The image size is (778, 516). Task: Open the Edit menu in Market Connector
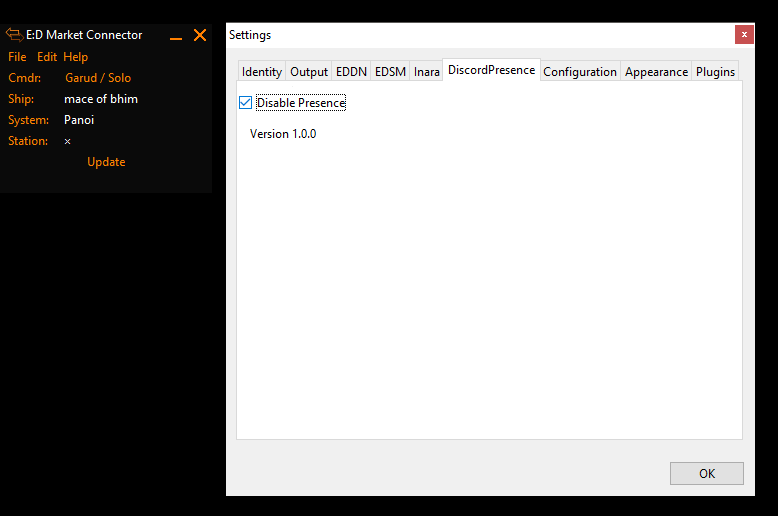(47, 57)
